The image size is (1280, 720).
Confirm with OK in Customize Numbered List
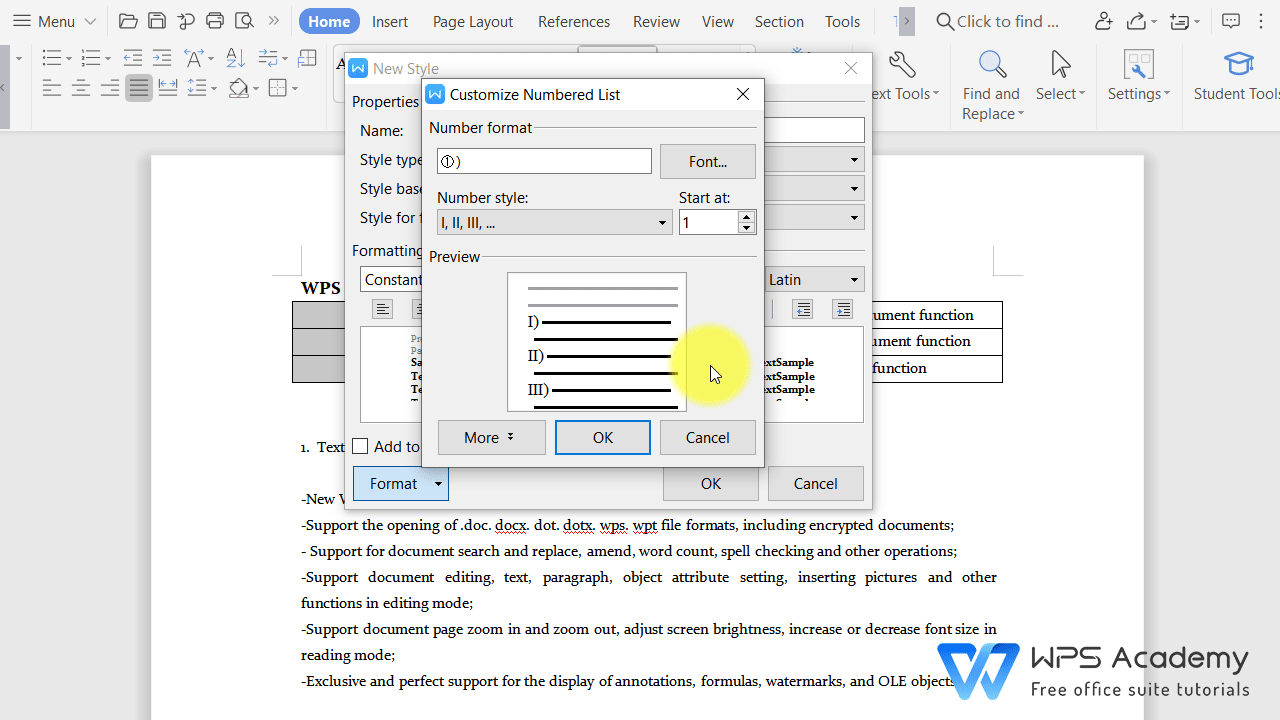[x=602, y=437]
